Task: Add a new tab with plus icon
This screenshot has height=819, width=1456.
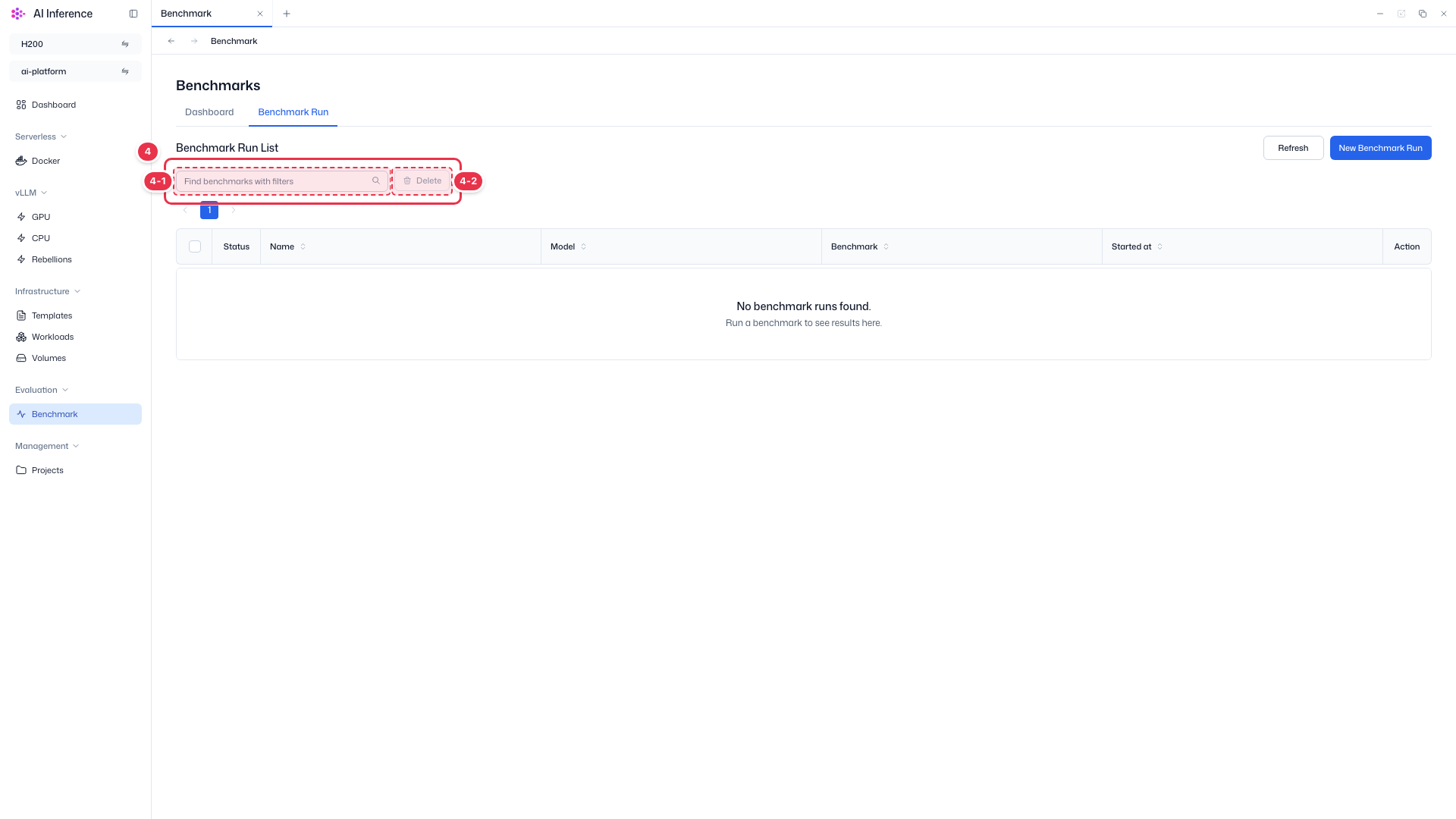Action: pyautogui.click(x=287, y=14)
